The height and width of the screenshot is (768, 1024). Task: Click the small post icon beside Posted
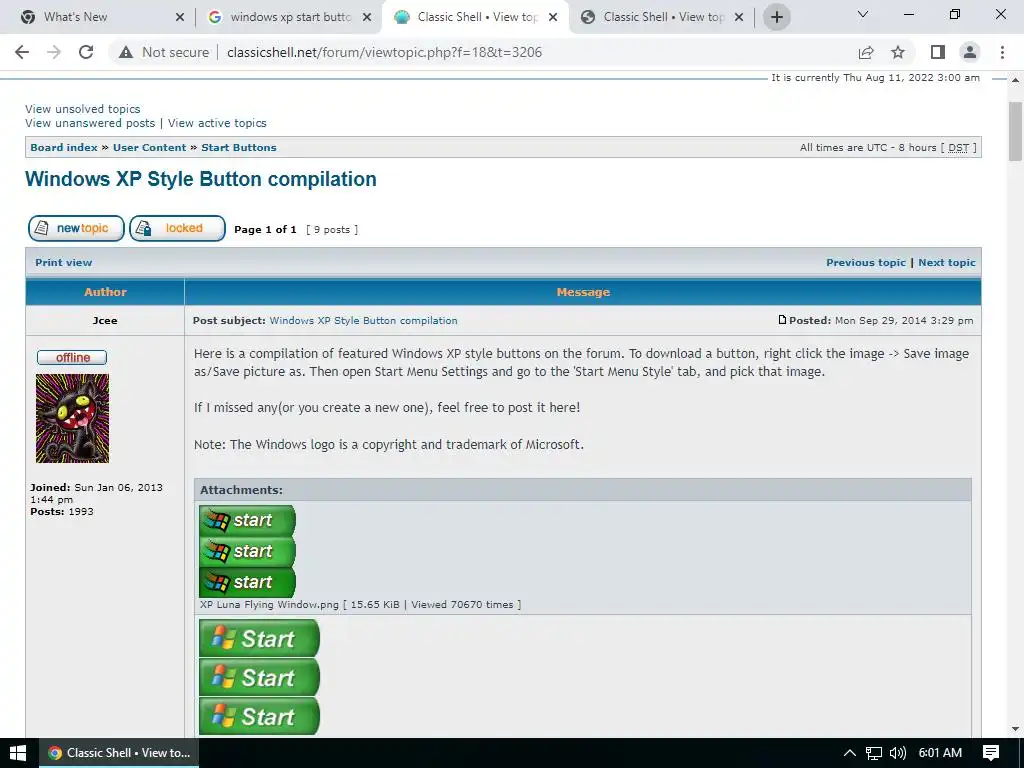[782, 320]
